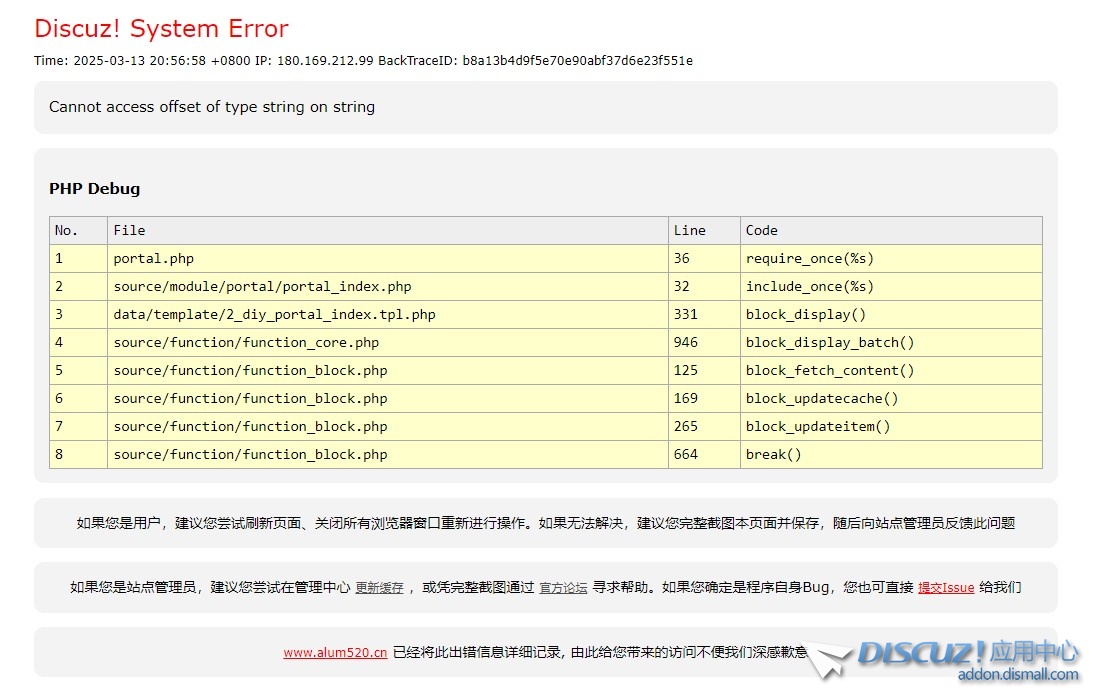Screen dimensions: 1097x700
Task: Select the function_block.php file cell in row 8
Action: (388, 455)
